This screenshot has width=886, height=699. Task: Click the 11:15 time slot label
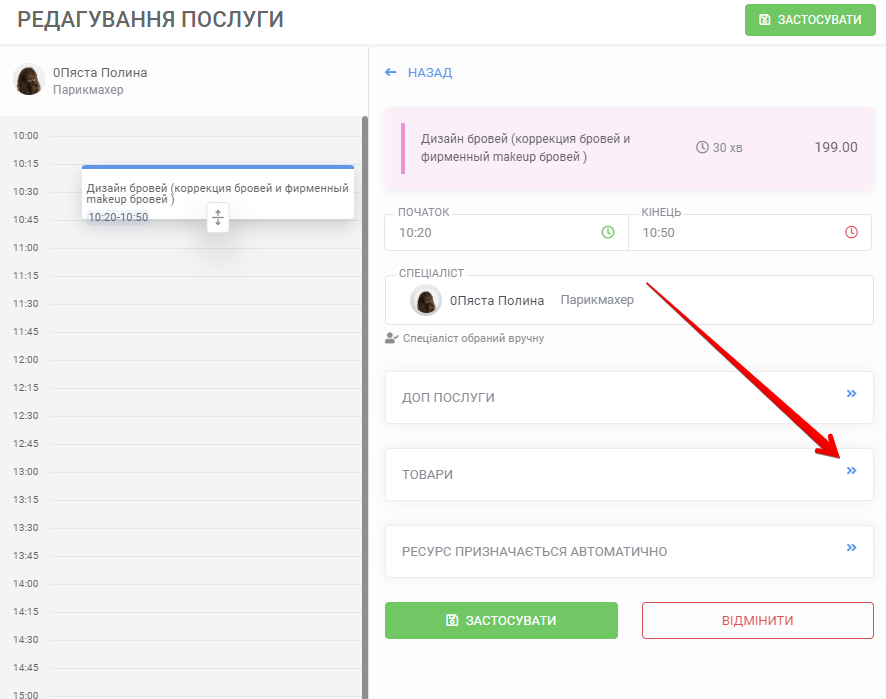pos(26,276)
